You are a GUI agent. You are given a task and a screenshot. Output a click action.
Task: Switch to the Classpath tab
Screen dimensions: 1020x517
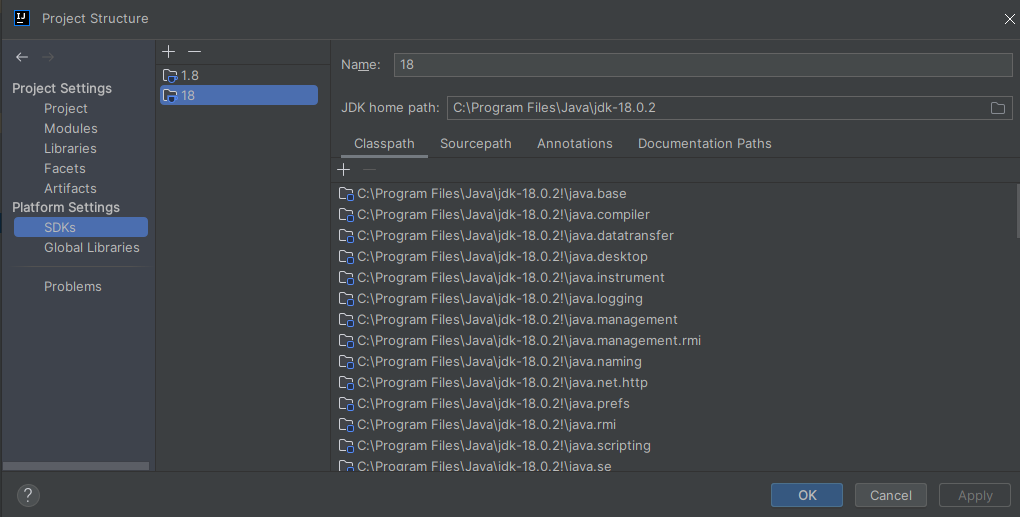384,144
